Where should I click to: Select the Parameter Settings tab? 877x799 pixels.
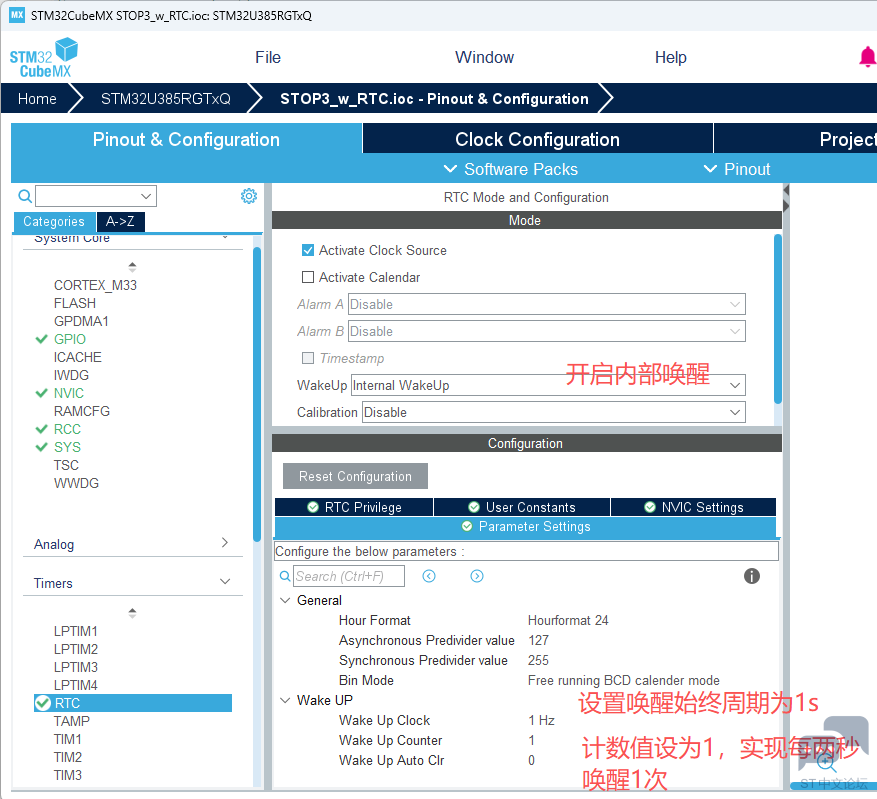pos(525,527)
